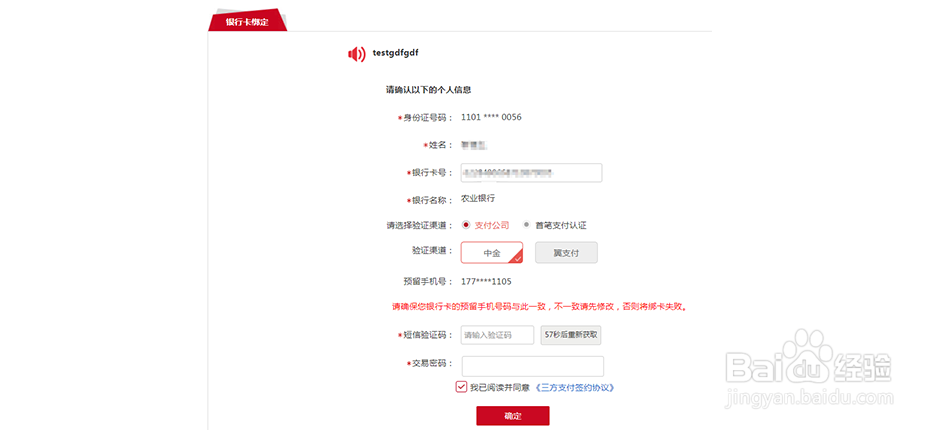Click the red warning about 预留手机号码
Screen dimensions: 945x430
coord(540,306)
